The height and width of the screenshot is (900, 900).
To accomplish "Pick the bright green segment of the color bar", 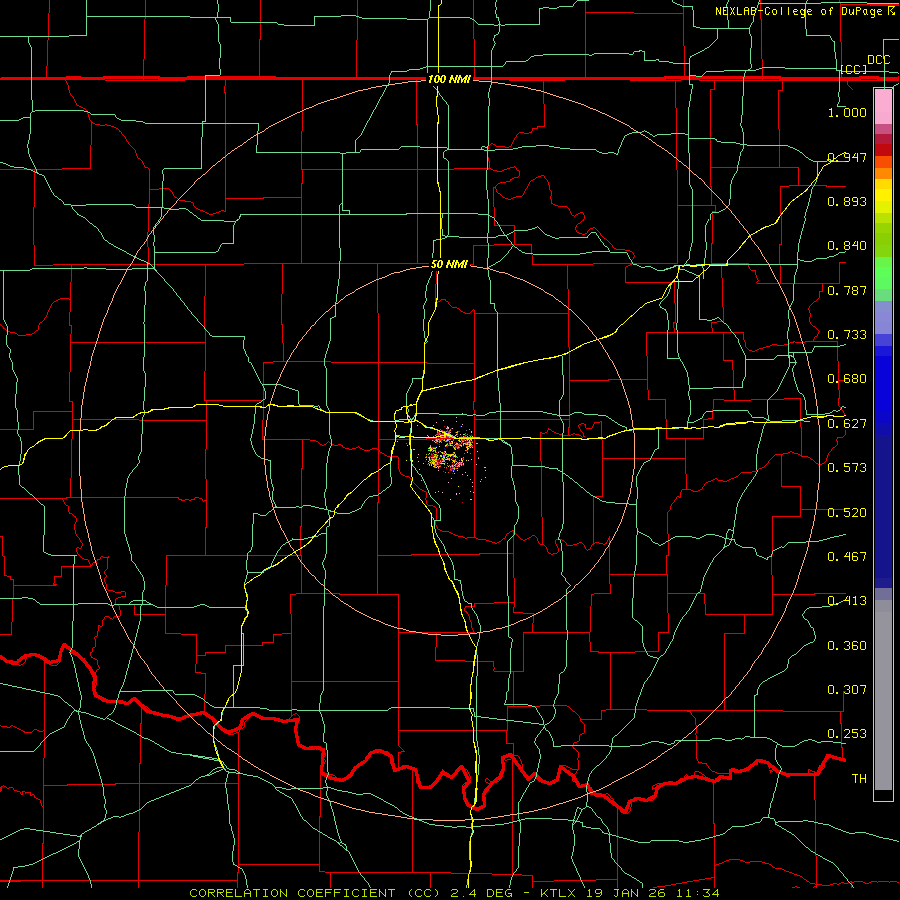I will (x=883, y=273).
